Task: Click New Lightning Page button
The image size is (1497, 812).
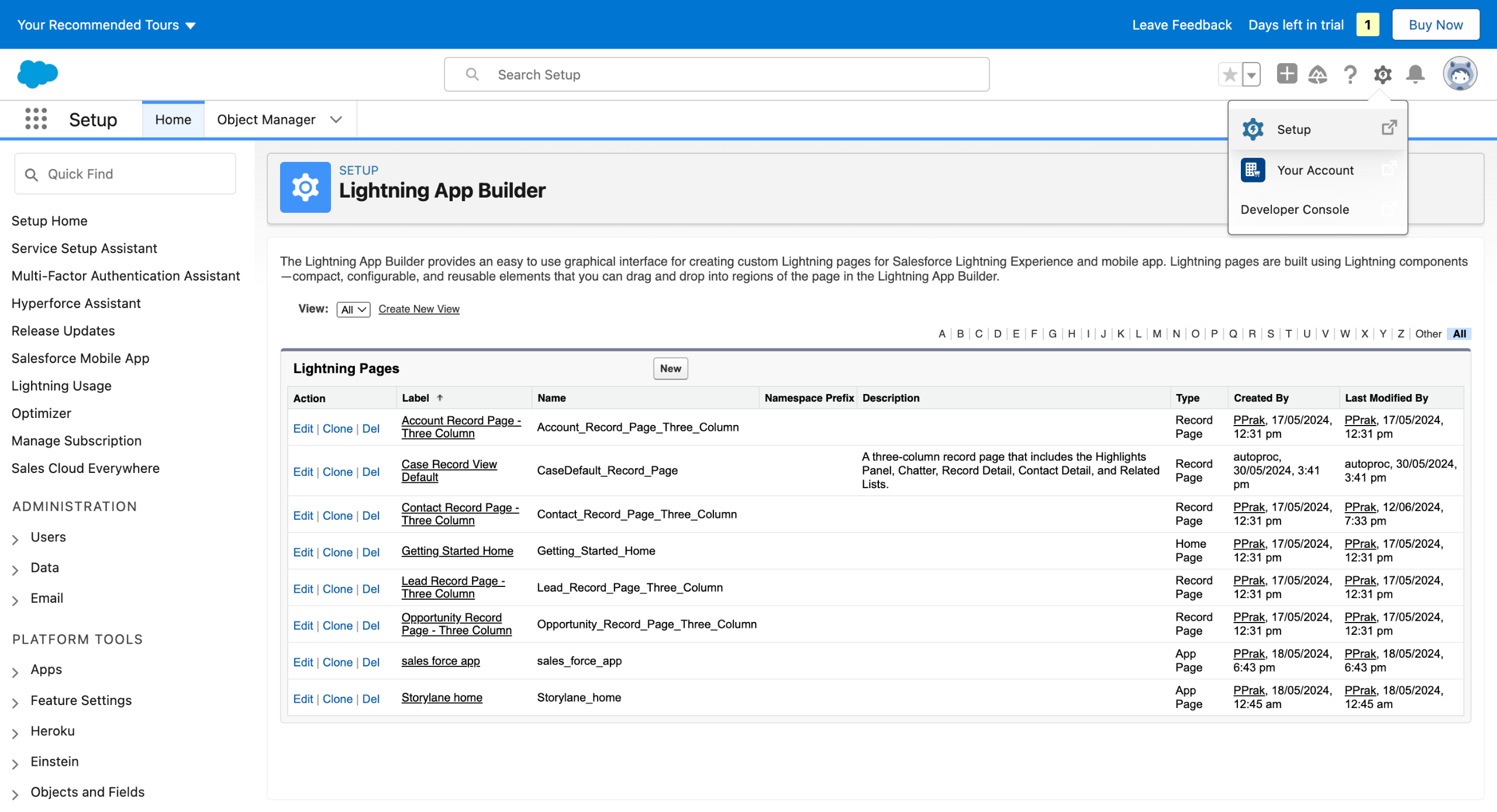Action: coord(670,368)
